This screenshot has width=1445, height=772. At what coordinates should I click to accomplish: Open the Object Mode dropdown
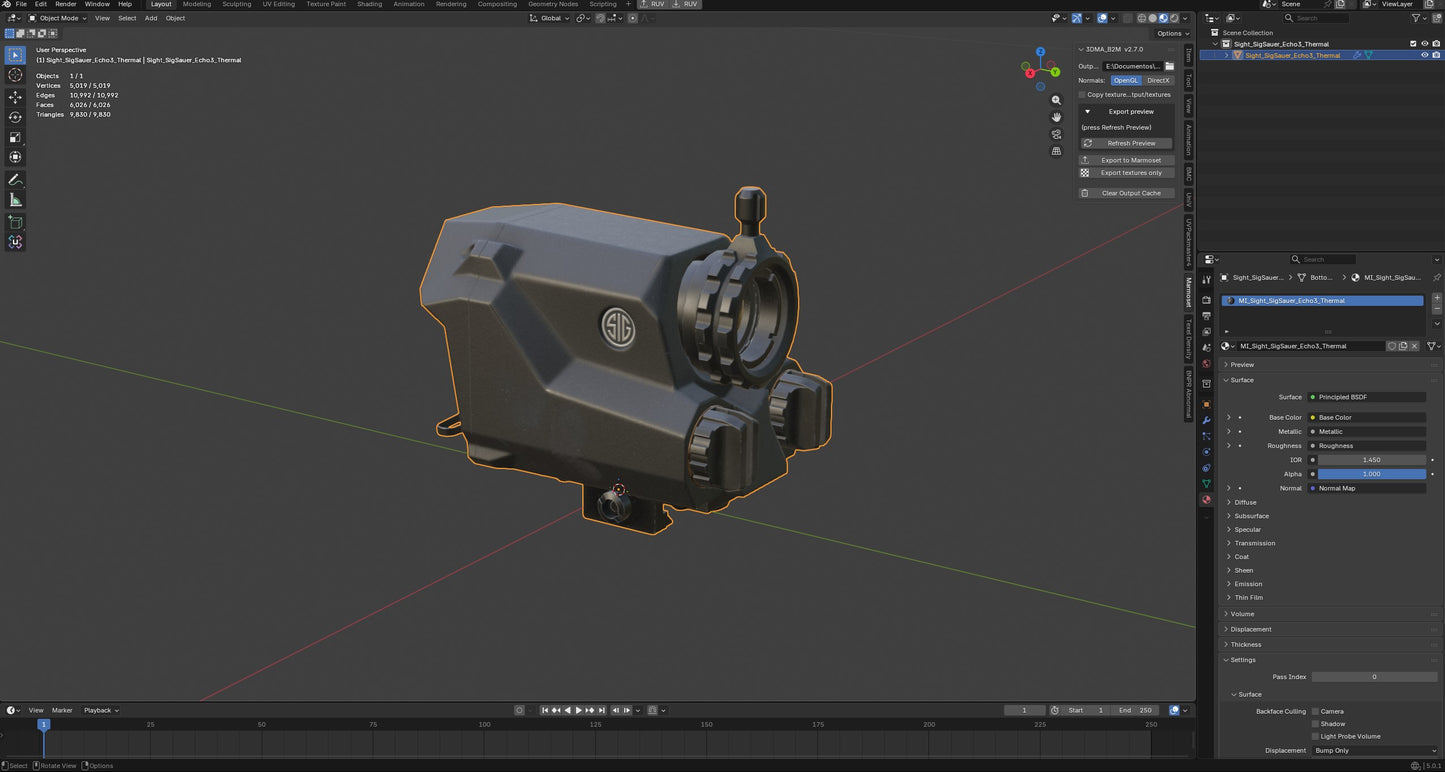[x=58, y=18]
